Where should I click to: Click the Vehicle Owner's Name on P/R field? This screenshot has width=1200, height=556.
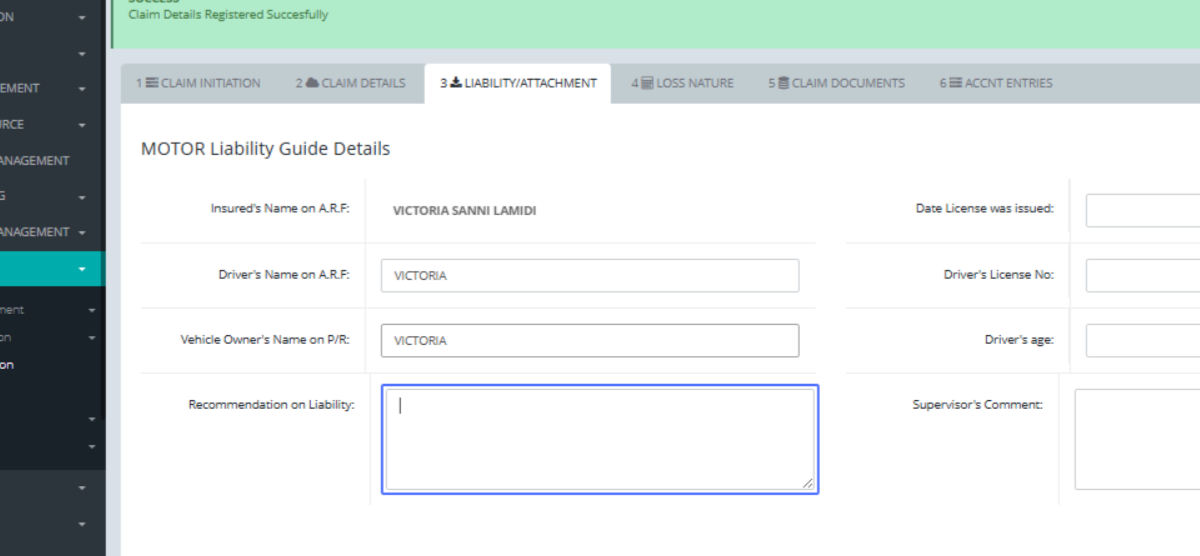click(x=589, y=341)
